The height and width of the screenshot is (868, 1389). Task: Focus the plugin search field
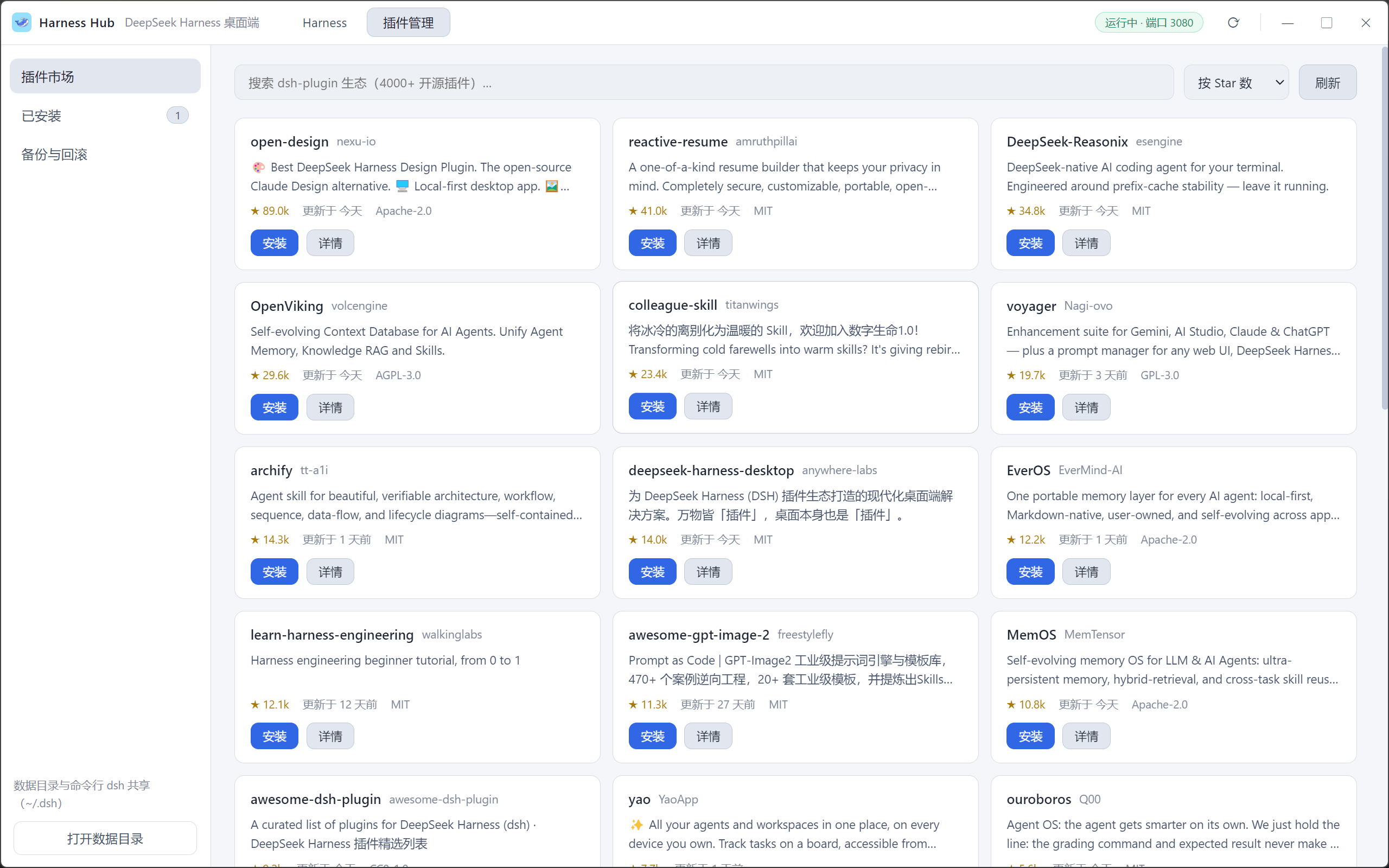[704, 82]
